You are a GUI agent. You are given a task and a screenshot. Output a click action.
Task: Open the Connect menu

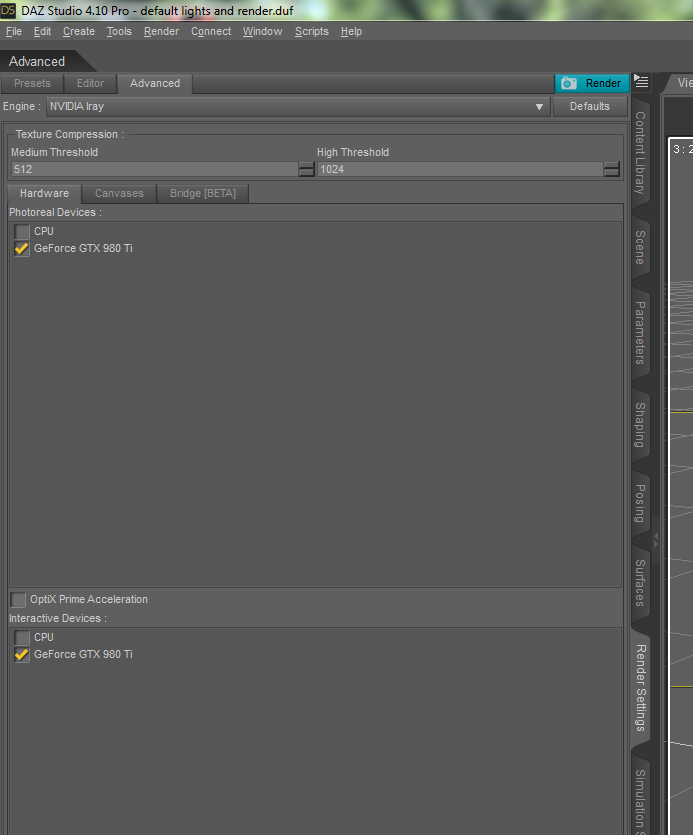tap(211, 31)
